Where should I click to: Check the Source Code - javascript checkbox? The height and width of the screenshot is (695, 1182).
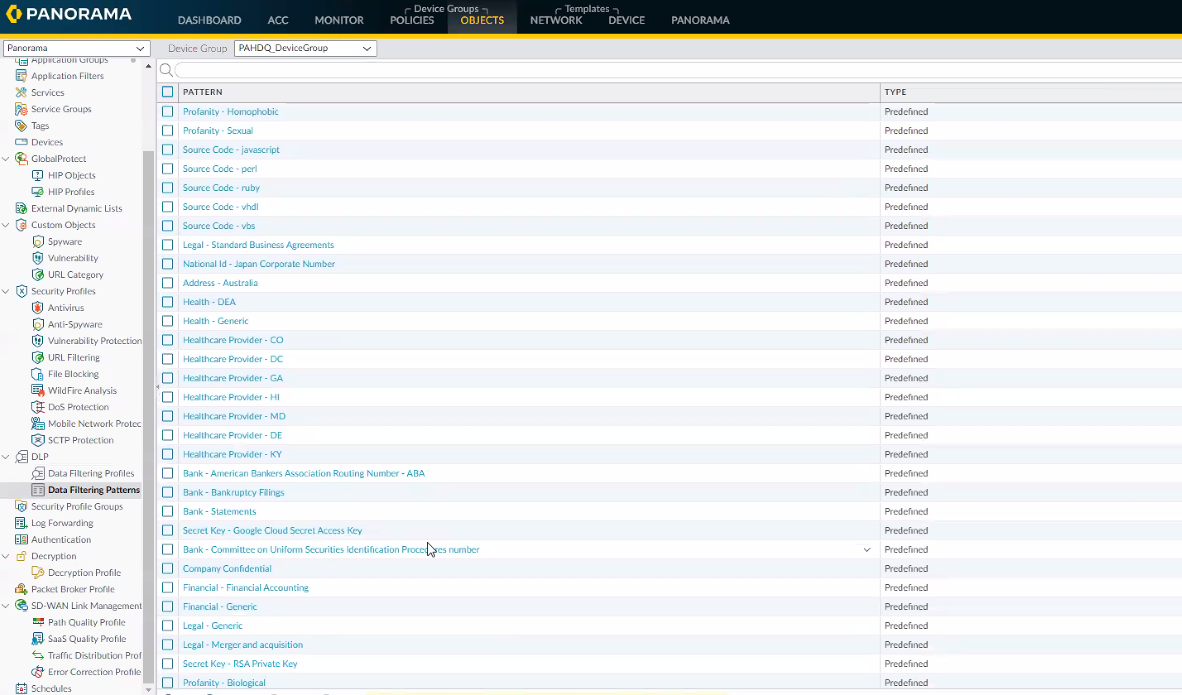[x=168, y=150]
